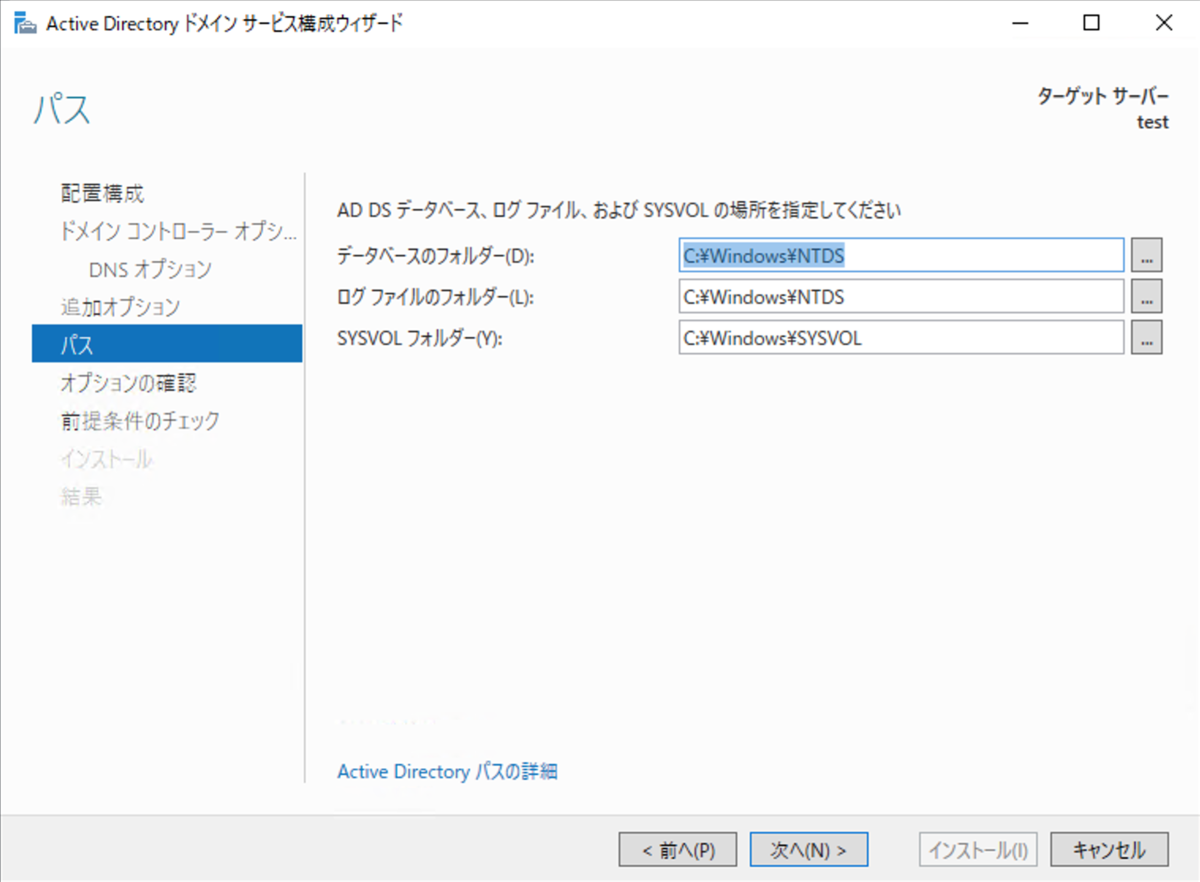Click the SYSVOL フォルダー path field

pos(900,338)
